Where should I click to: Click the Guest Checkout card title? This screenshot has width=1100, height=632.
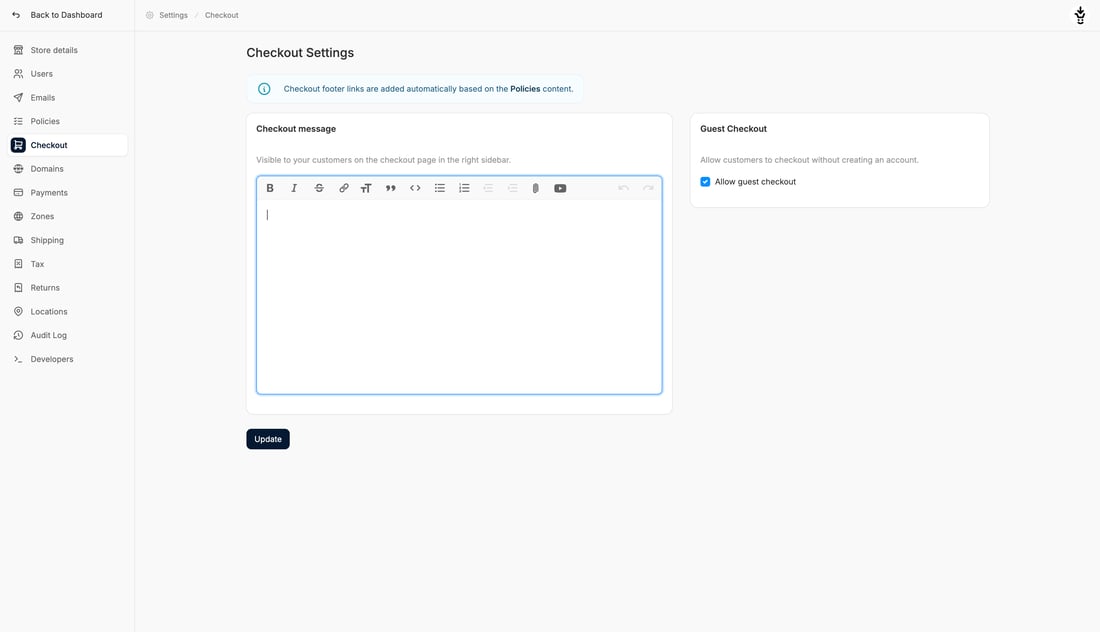pyautogui.click(x=733, y=129)
